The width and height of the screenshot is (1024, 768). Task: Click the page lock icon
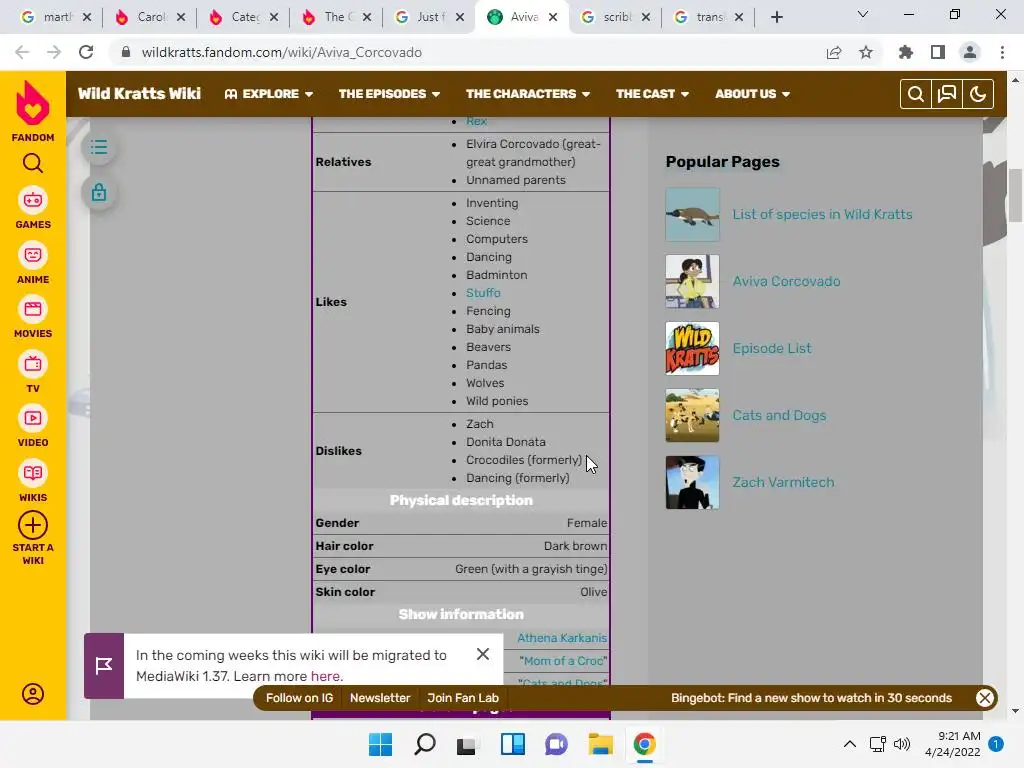(99, 193)
